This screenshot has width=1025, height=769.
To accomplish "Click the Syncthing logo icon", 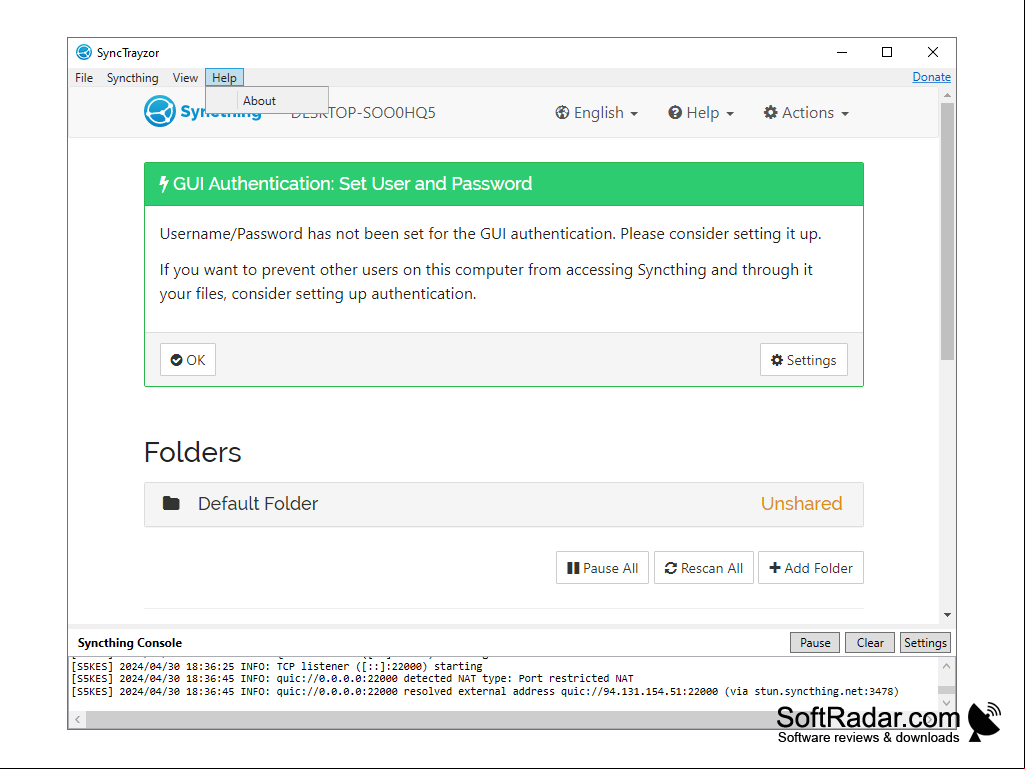I will click(160, 111).
